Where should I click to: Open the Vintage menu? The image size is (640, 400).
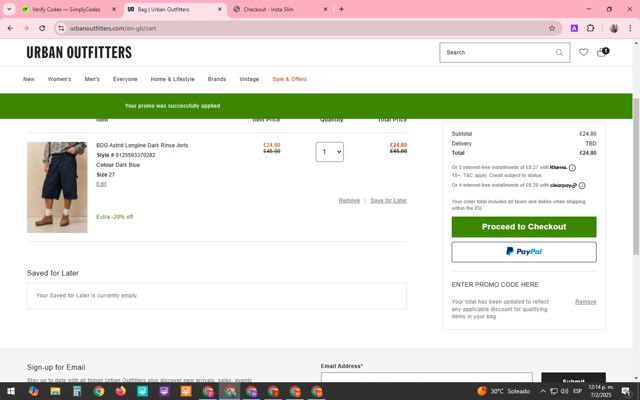[249, 79]
